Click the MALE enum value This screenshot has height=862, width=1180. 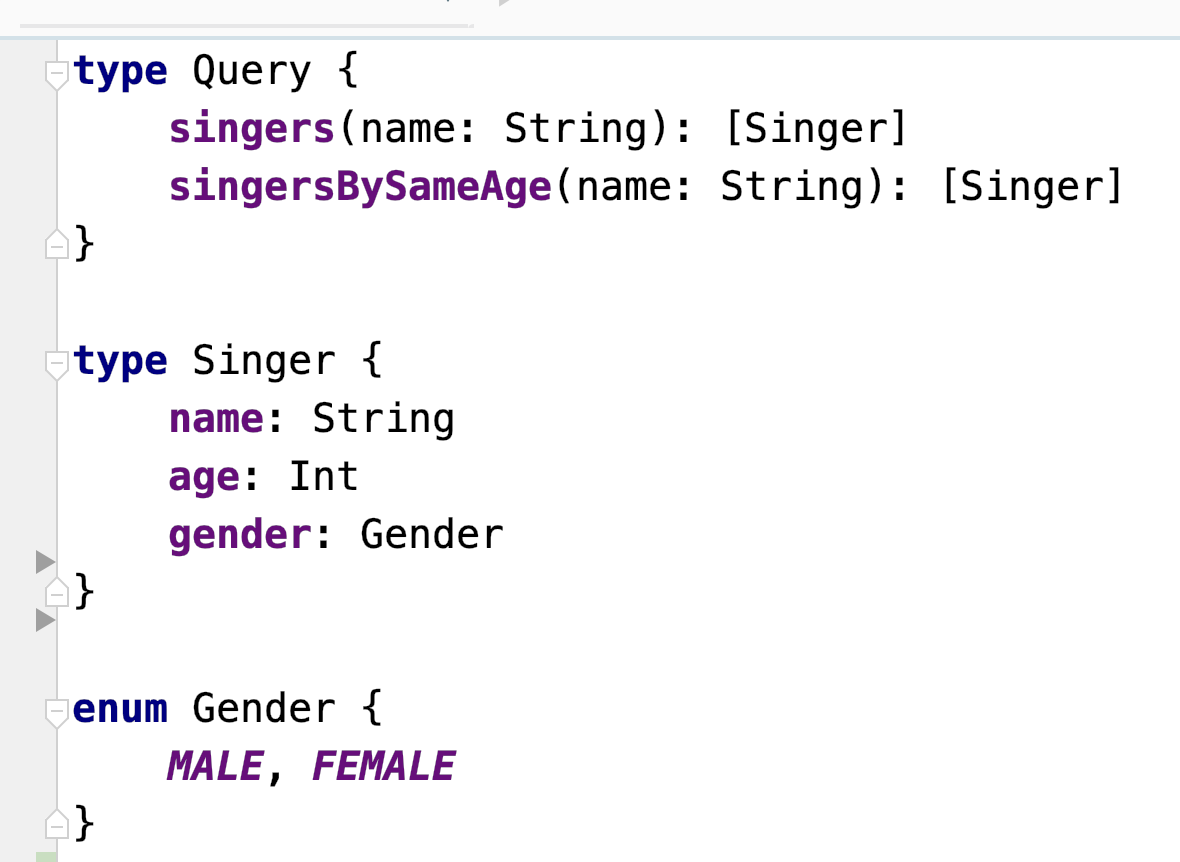coord(215,766)
